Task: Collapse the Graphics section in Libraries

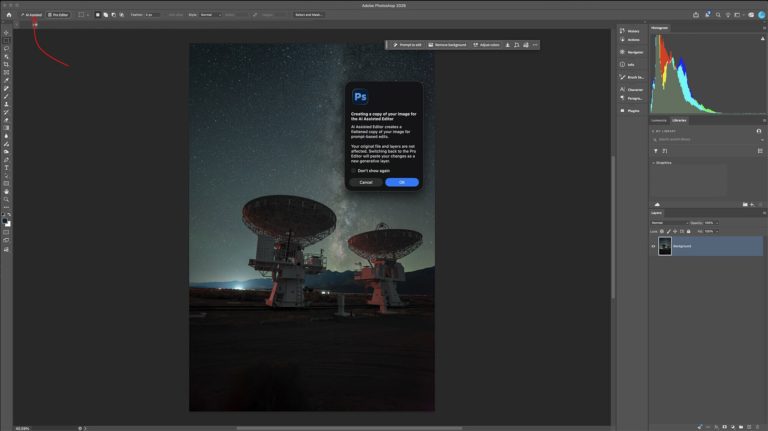Action: pos(653,163)
